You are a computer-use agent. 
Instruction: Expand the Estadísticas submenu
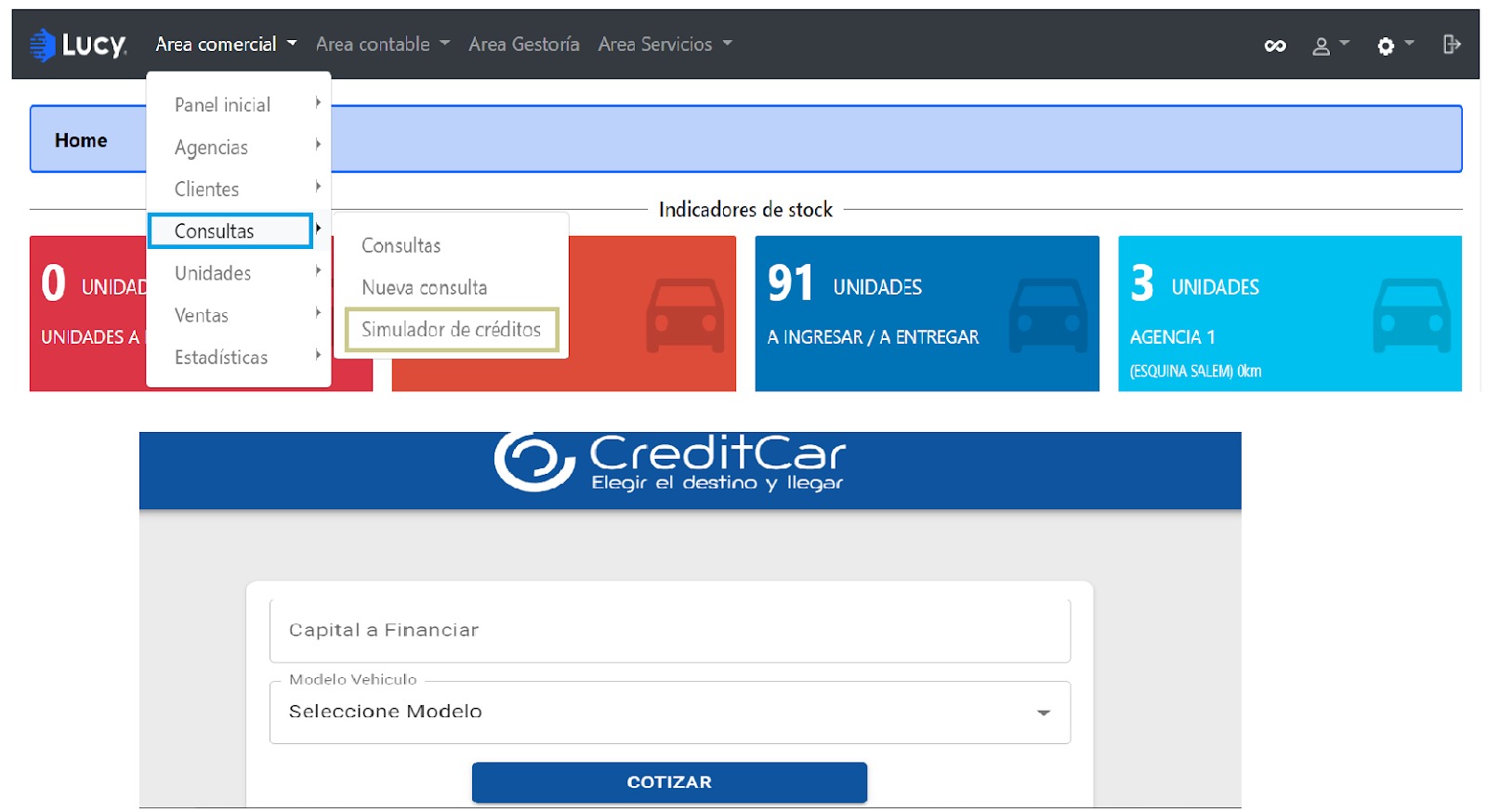239,357
